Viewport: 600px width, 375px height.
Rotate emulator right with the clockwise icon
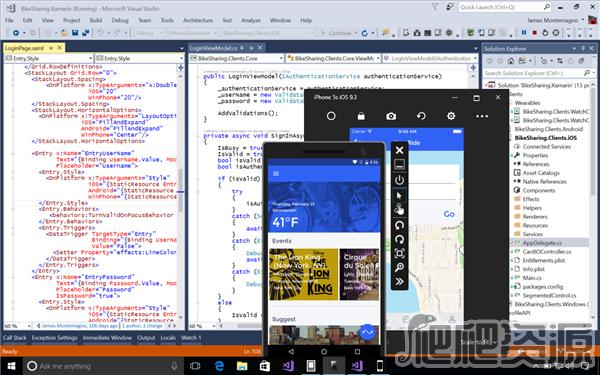[x=399, y=240]
